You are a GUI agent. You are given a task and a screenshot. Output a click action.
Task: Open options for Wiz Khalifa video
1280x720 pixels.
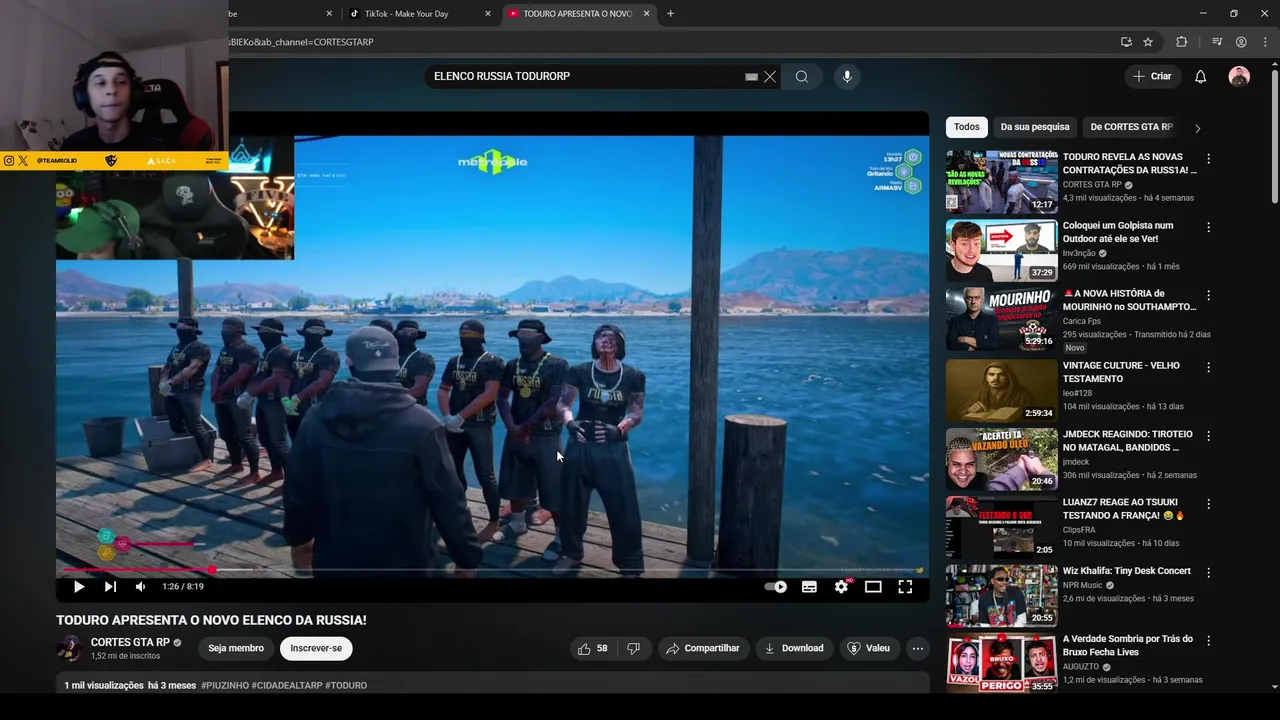click(1208, 573)
